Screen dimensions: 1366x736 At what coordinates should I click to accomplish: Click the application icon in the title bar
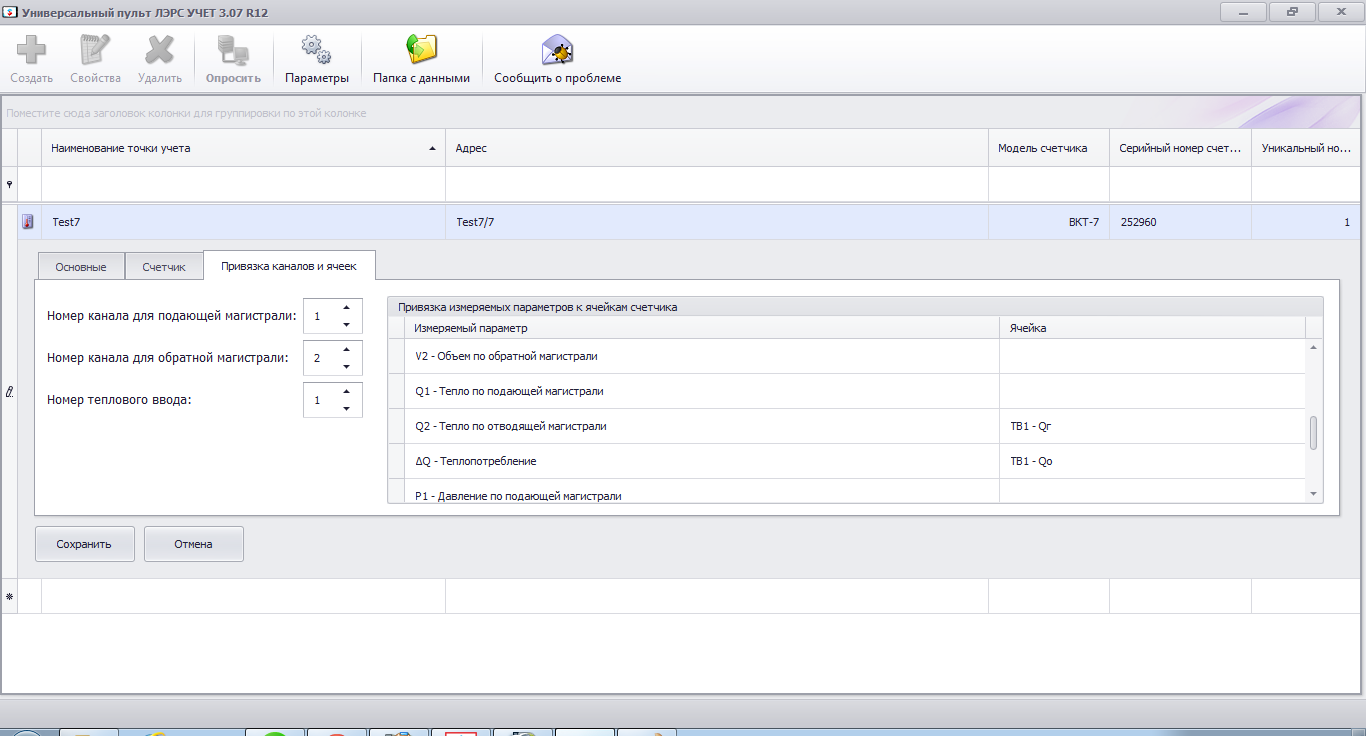tap(11, 13)
